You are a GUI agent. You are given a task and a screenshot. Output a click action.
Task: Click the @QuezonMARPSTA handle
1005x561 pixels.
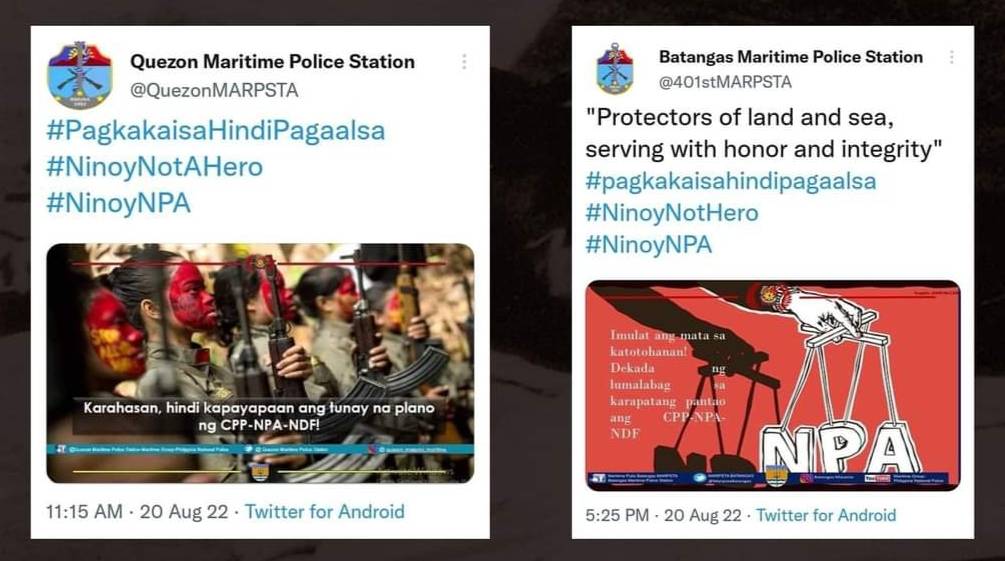tap(214, 90)
